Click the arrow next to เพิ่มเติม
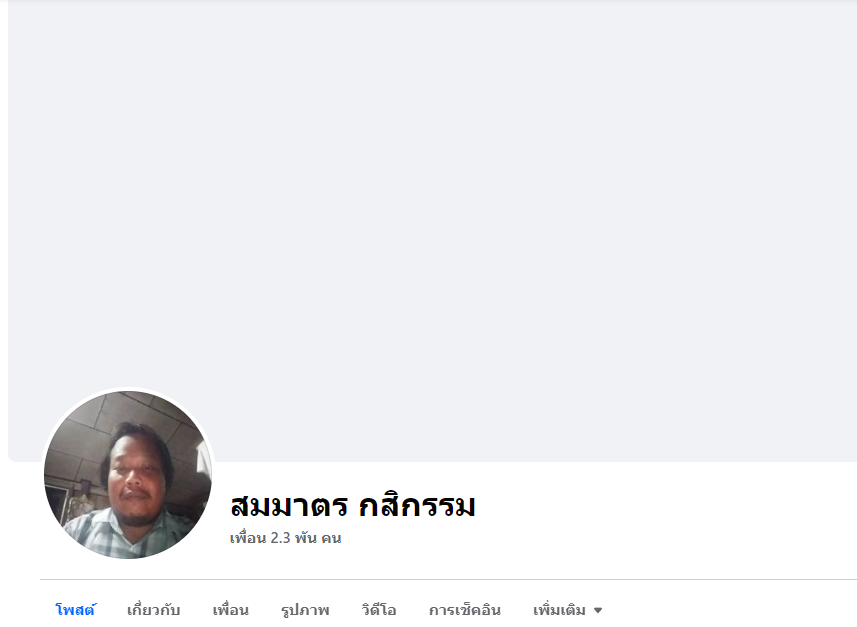Screen dimensions: 857x627 (598, 610)
